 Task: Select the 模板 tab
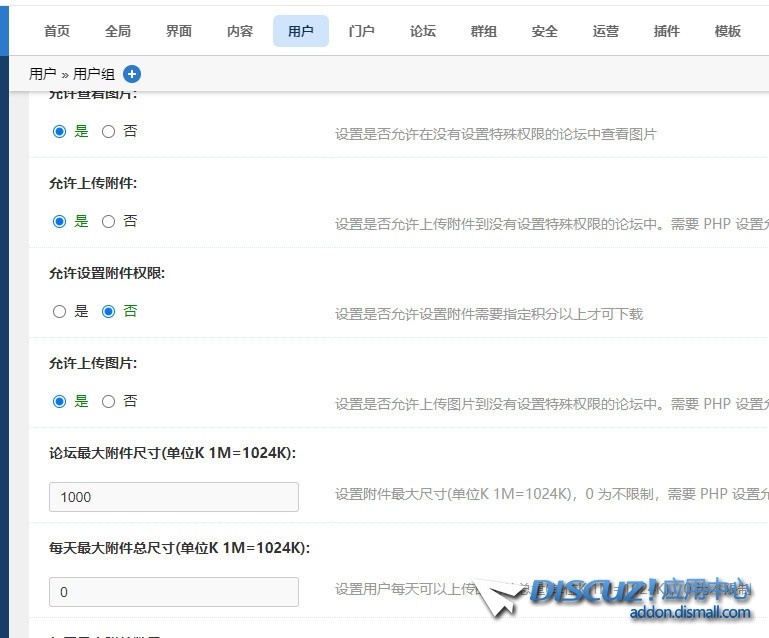click(x=728, y=31)
